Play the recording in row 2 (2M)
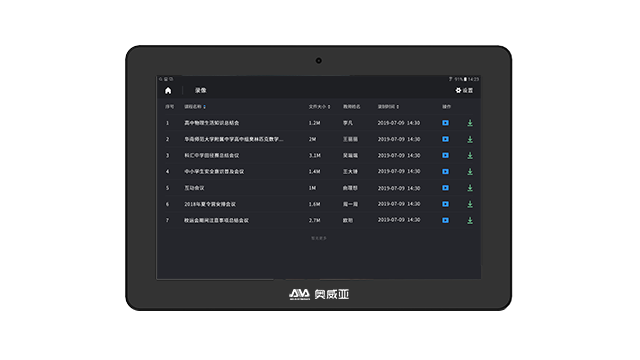This screenshot has height=360, width=640. (x=445, y=139)
